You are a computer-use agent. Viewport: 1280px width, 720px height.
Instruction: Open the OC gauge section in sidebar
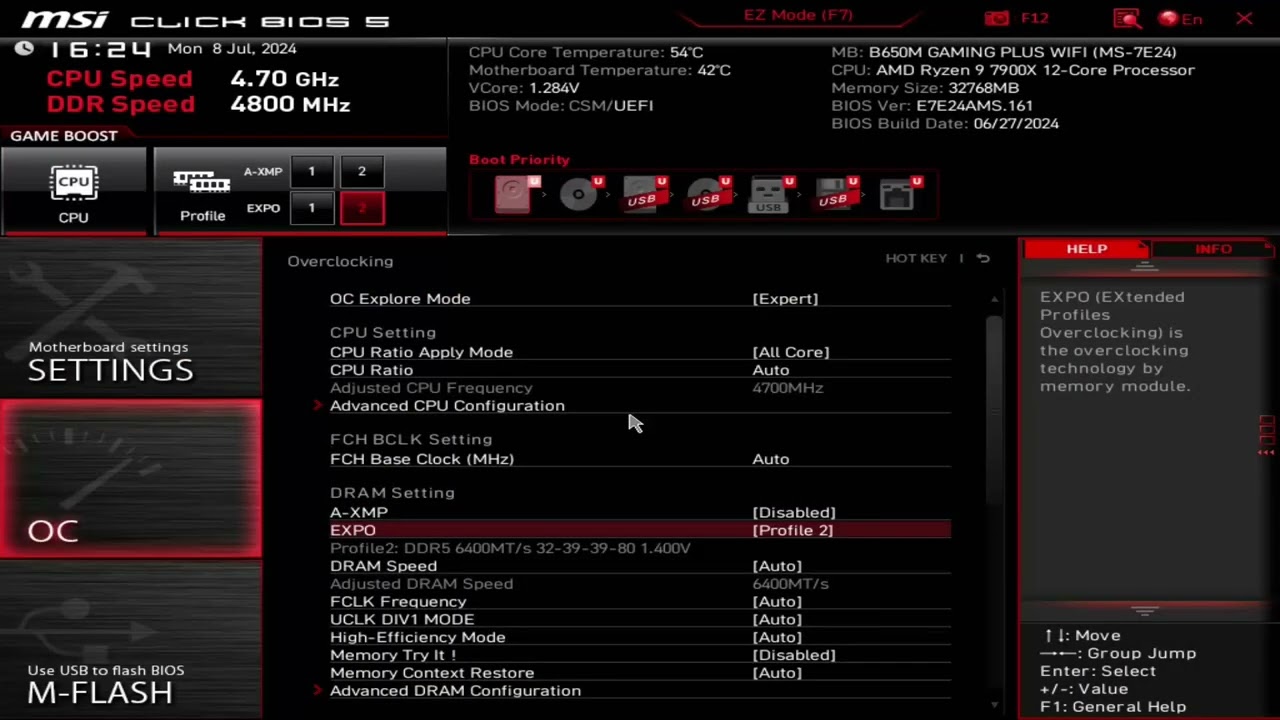[130, 478]
